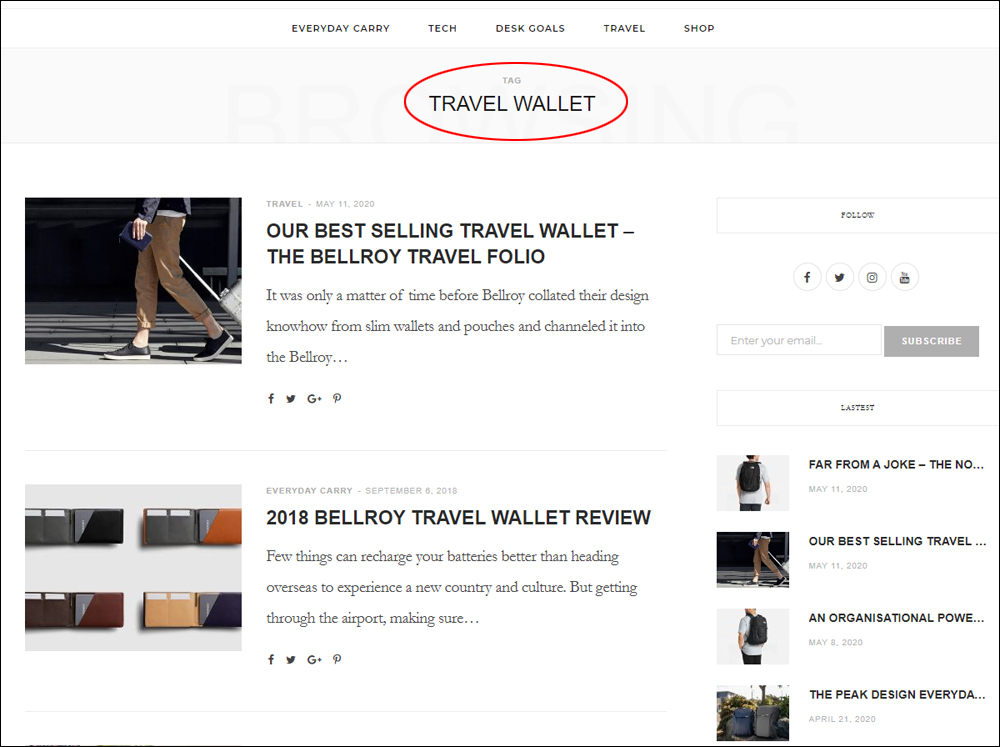
Task: Open the wallet colors review thumbnail
Action: (133, 567)
